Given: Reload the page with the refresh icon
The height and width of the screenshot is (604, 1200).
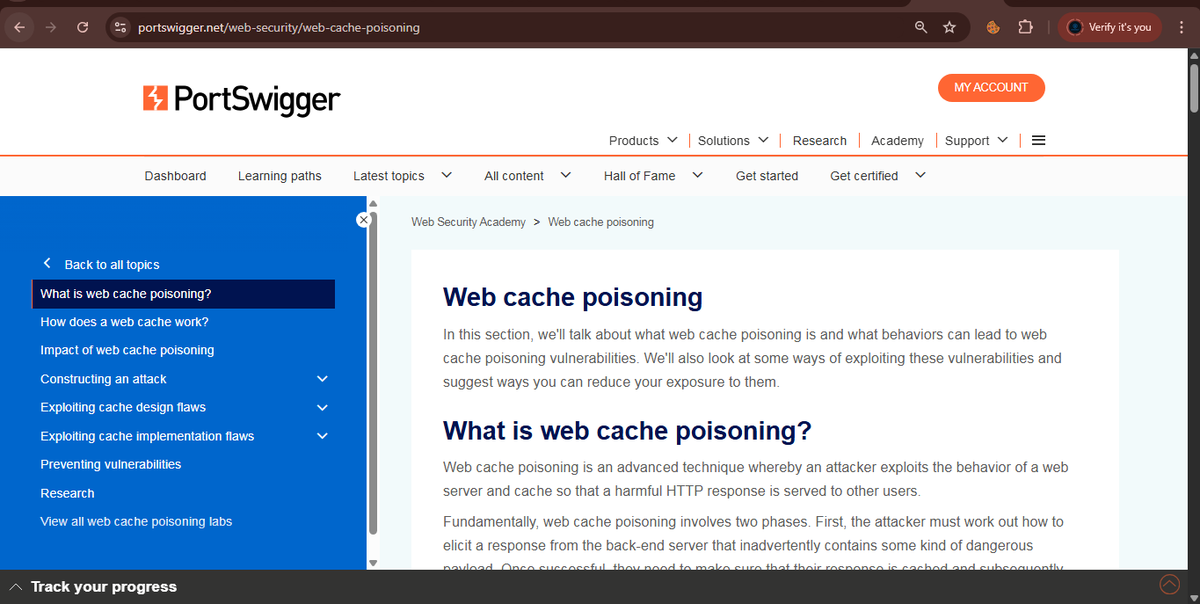Looking at the screenshot, I should [x=83, y=27].
